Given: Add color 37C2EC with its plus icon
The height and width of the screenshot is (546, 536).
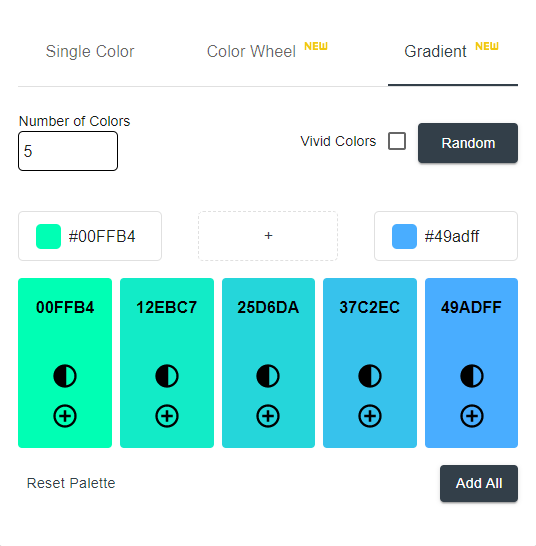Looking at the screenshot, I should tap(370, 416).
